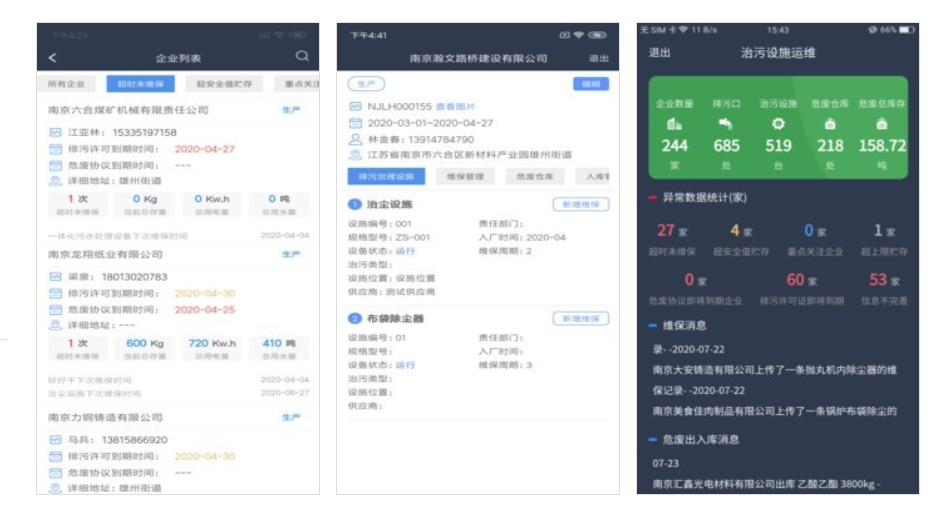
Task: Tap location icon next to 雄州街道 address of 南京六合煤矿机械
Action: pyautogui.click(x=55, y=181)
